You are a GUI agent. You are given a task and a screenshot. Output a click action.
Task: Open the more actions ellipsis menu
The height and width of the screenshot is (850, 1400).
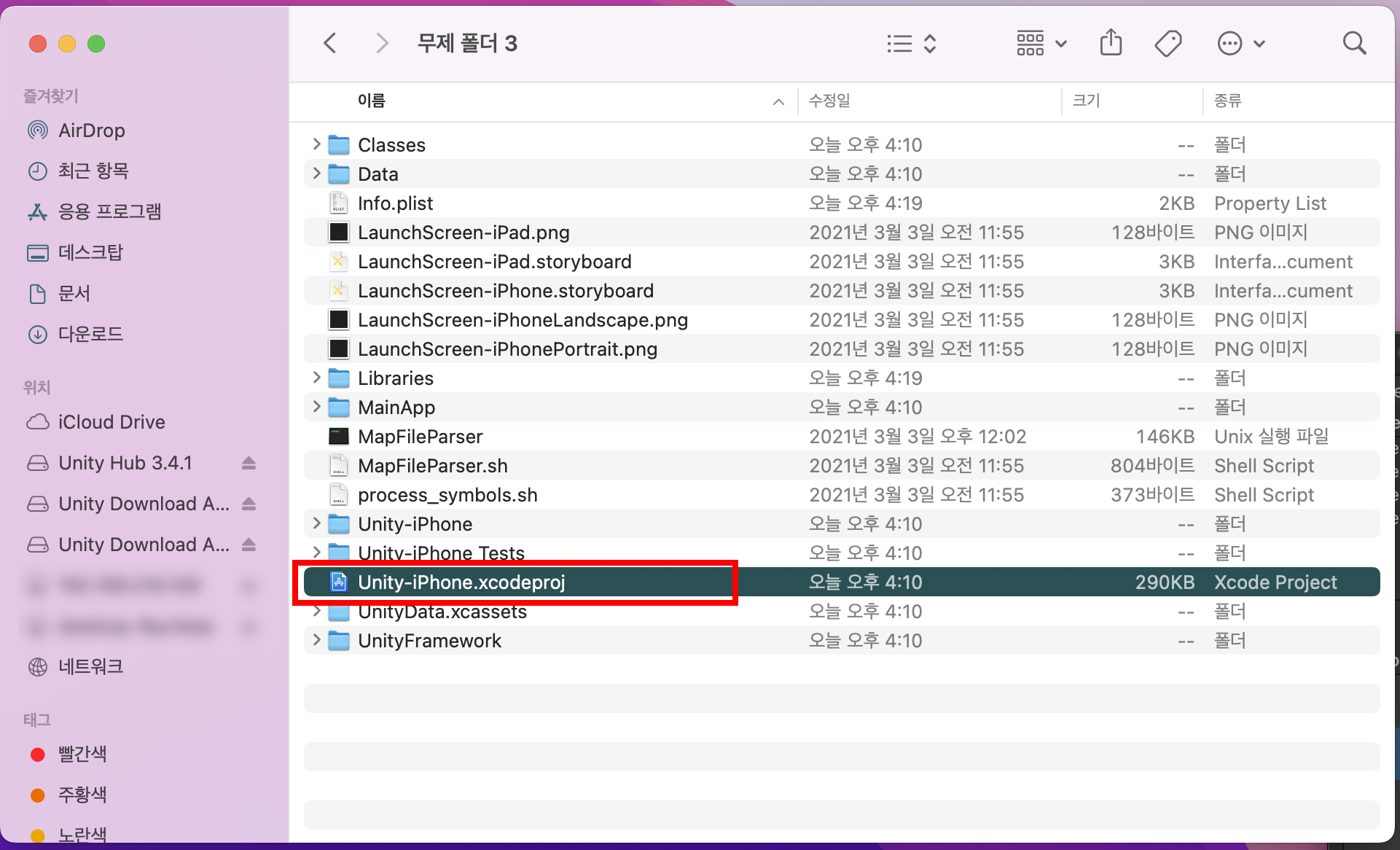tap(1240, 44)
